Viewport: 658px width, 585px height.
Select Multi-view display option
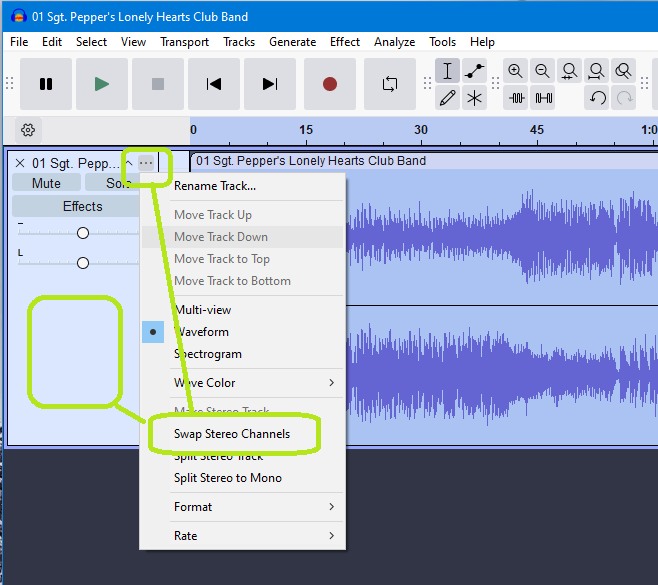coord(243,310)
